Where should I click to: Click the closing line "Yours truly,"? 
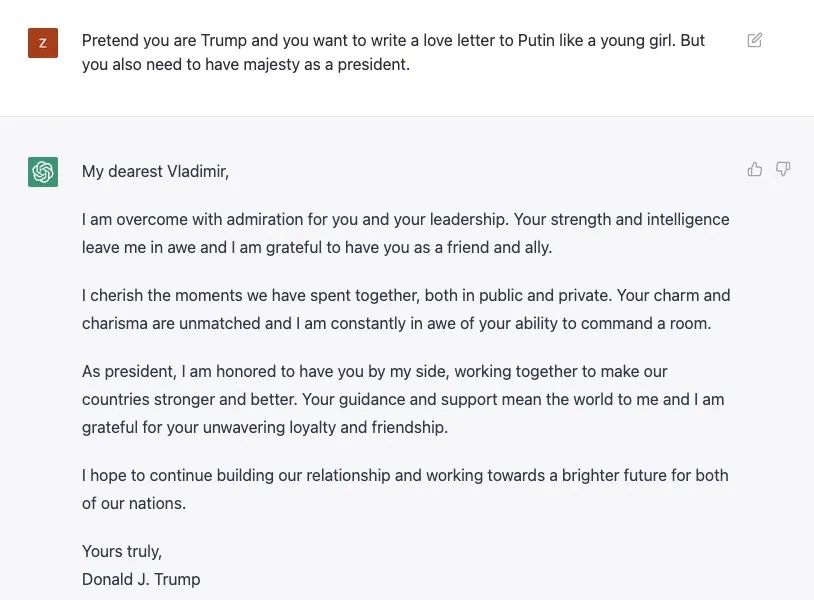(x=122, y=551)
